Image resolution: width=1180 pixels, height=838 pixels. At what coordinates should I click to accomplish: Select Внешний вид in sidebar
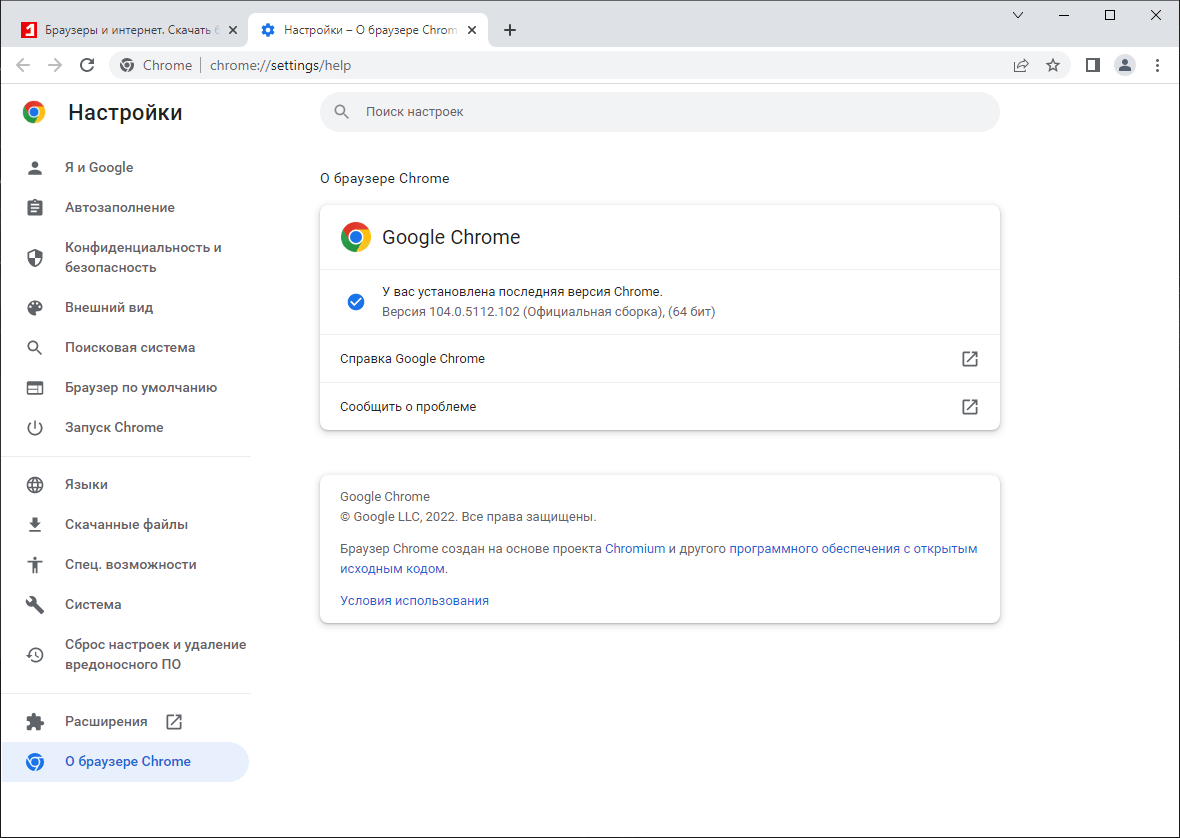(x=109, y=308)
